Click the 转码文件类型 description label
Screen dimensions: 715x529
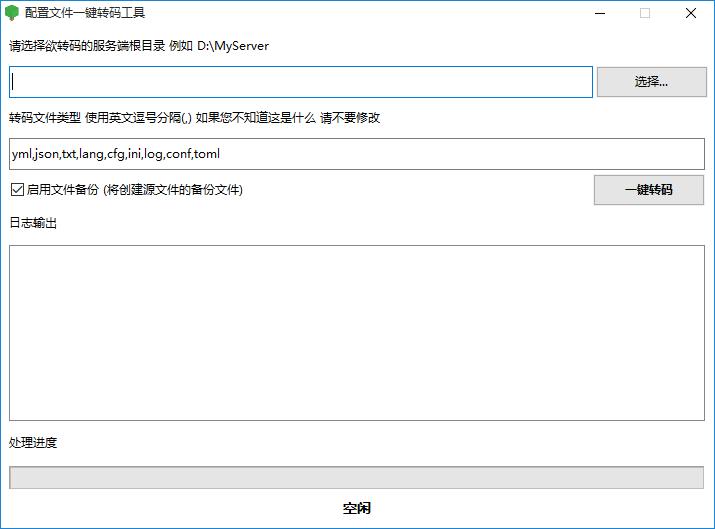[195, 118]
